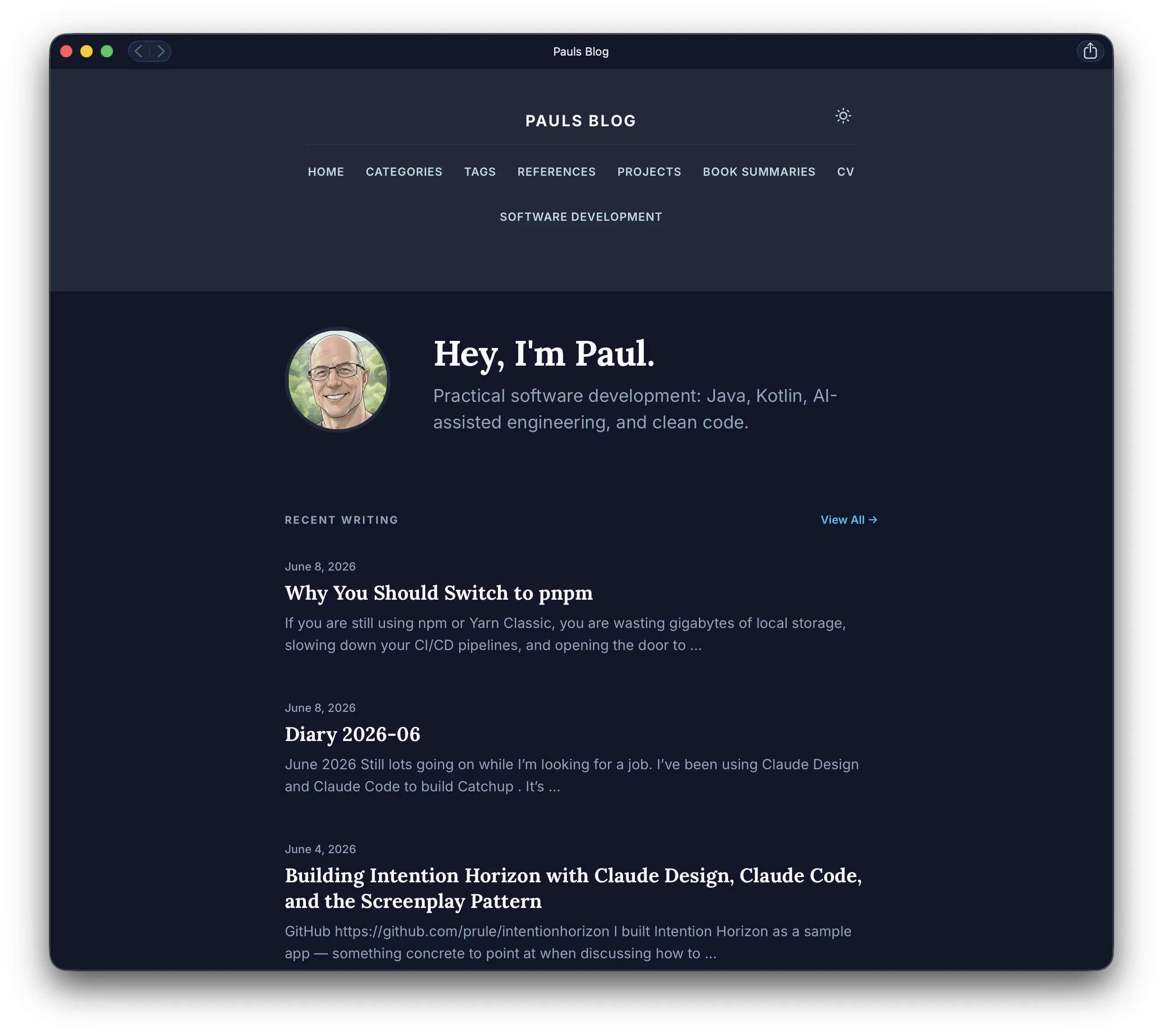This screenshot has height=1036, width=1163.
Task: Click Paul's avatar portrait
Action: pyautogui.click(x=338, y=380)
